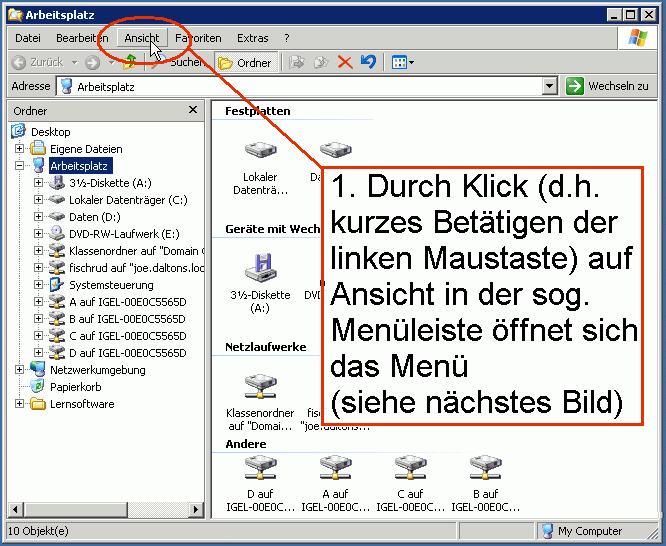
Task: Open the Ansicht menu
Action: [141, 38]
